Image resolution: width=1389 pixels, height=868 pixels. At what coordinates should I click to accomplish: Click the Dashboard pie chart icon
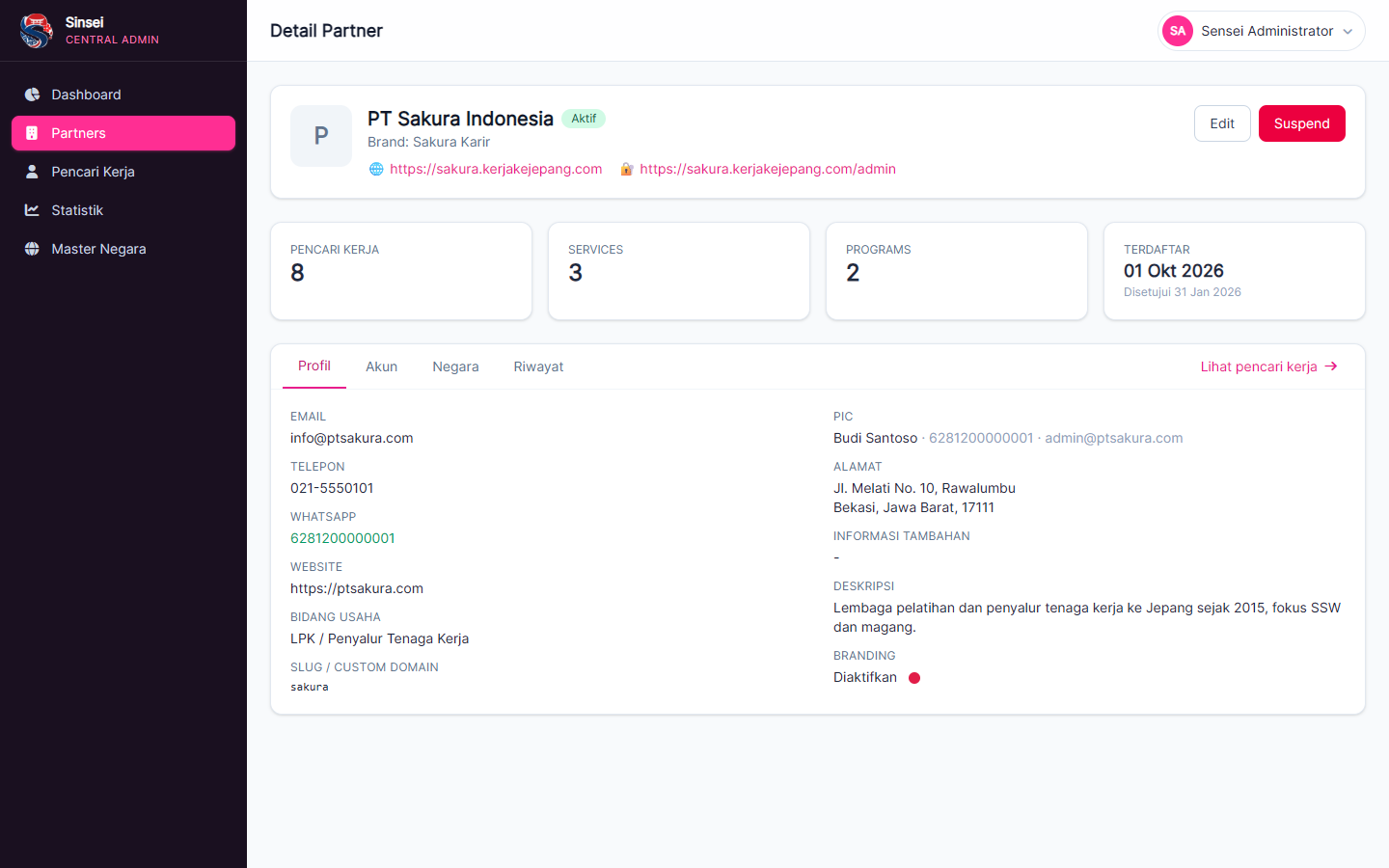click(32, 95)
